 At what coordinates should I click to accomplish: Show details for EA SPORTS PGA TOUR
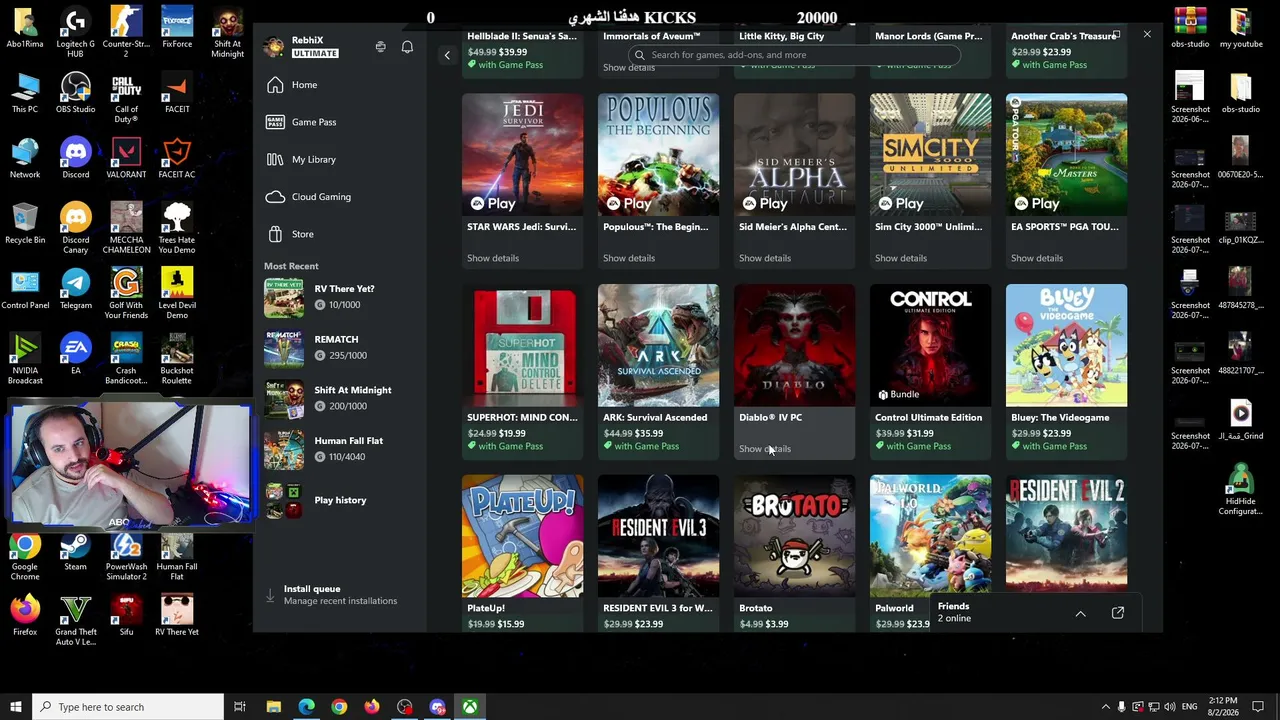[1037, 258]
